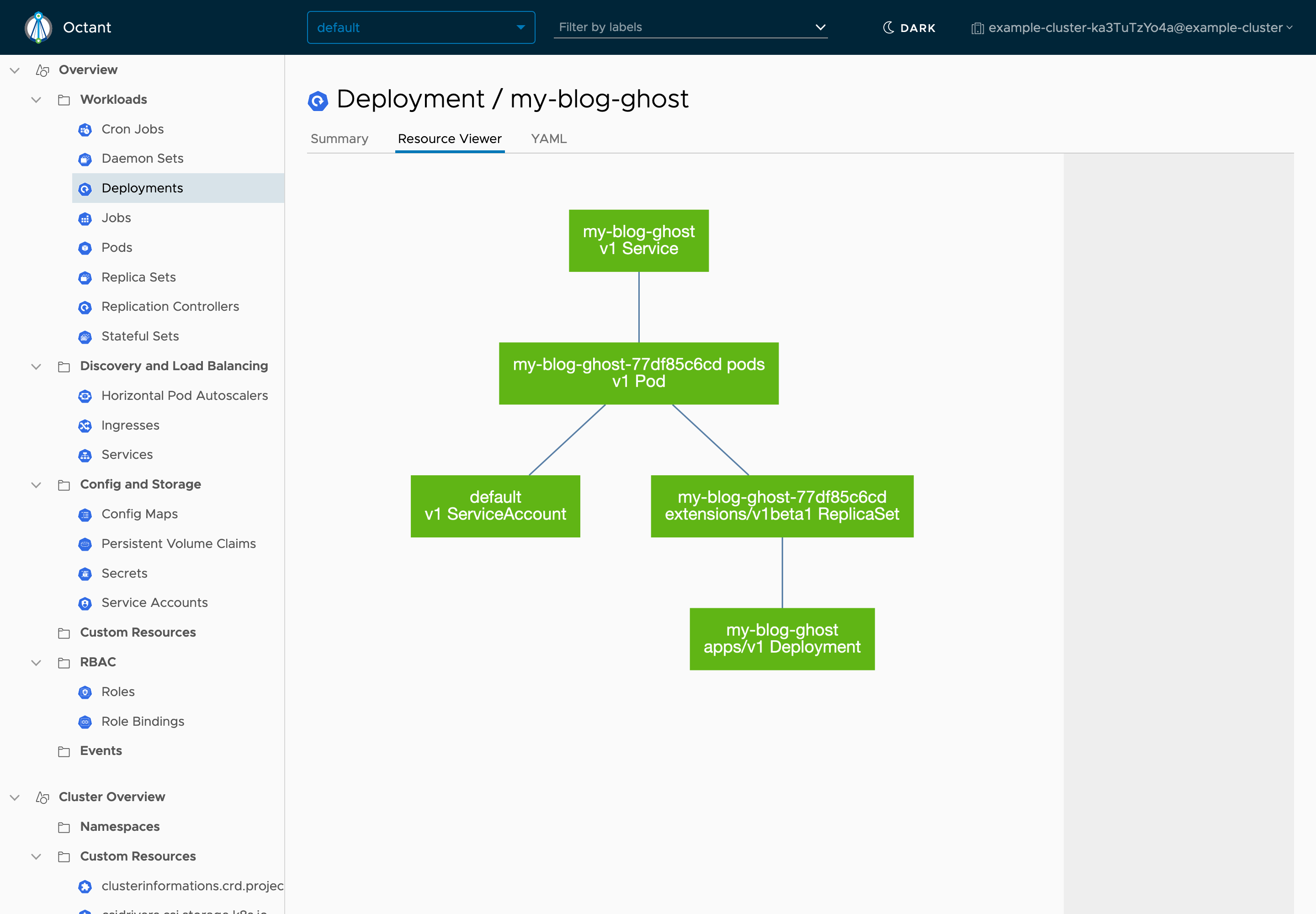This screenshot has height=914, width=1316.
Task: Click the Octant logo icon
Action: point(38,27)
